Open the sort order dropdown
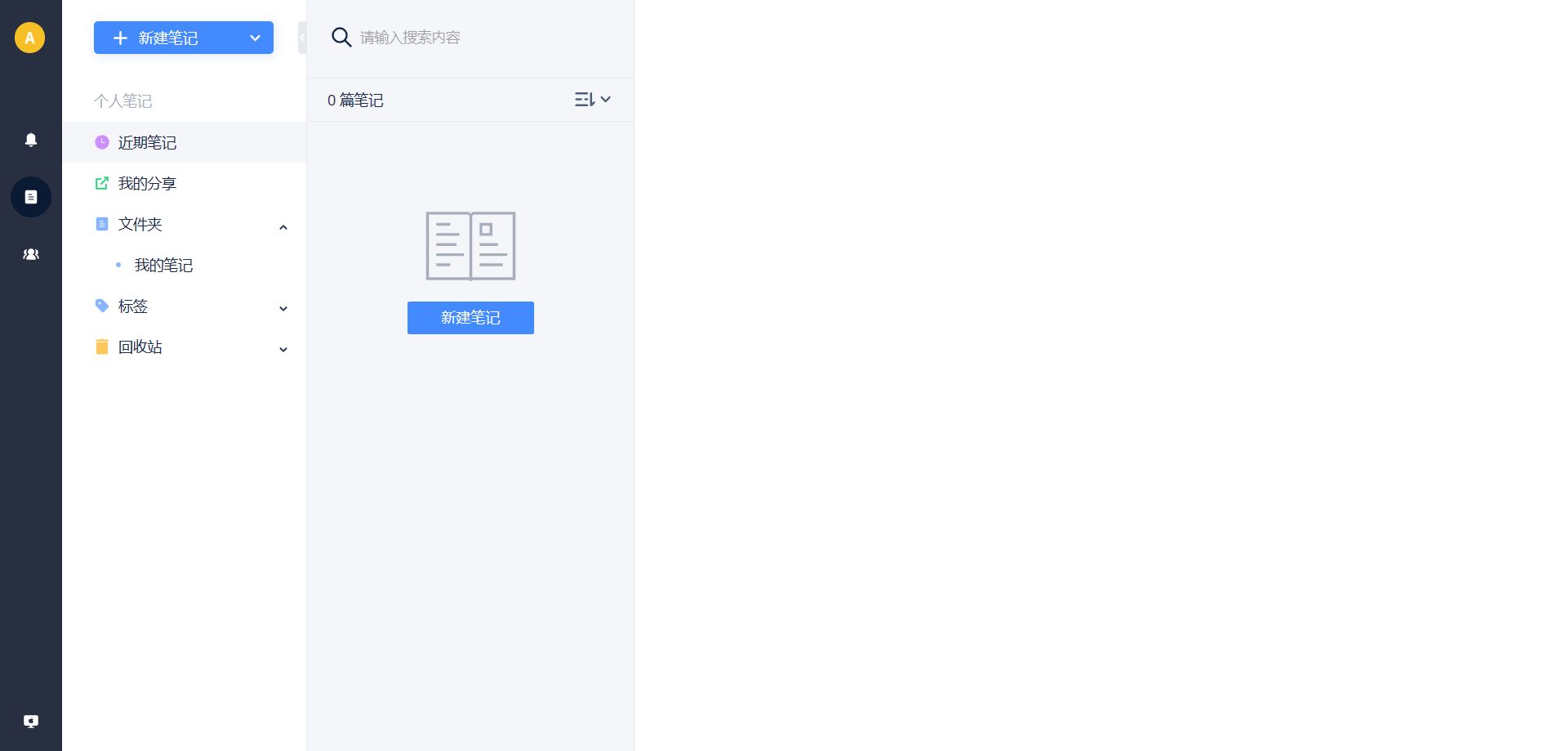 (x=593, y=100)
